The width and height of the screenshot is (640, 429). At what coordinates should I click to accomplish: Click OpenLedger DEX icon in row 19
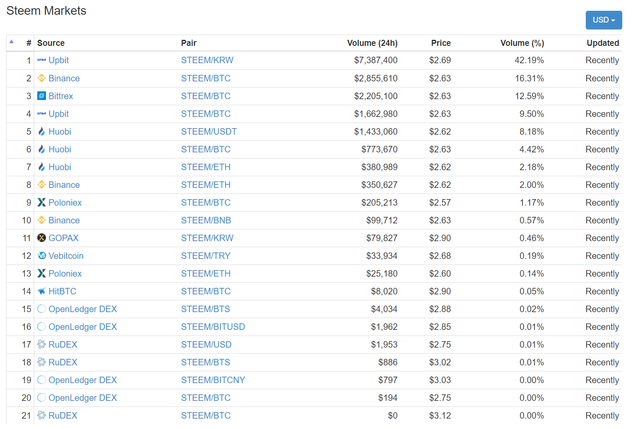(41, 380)
